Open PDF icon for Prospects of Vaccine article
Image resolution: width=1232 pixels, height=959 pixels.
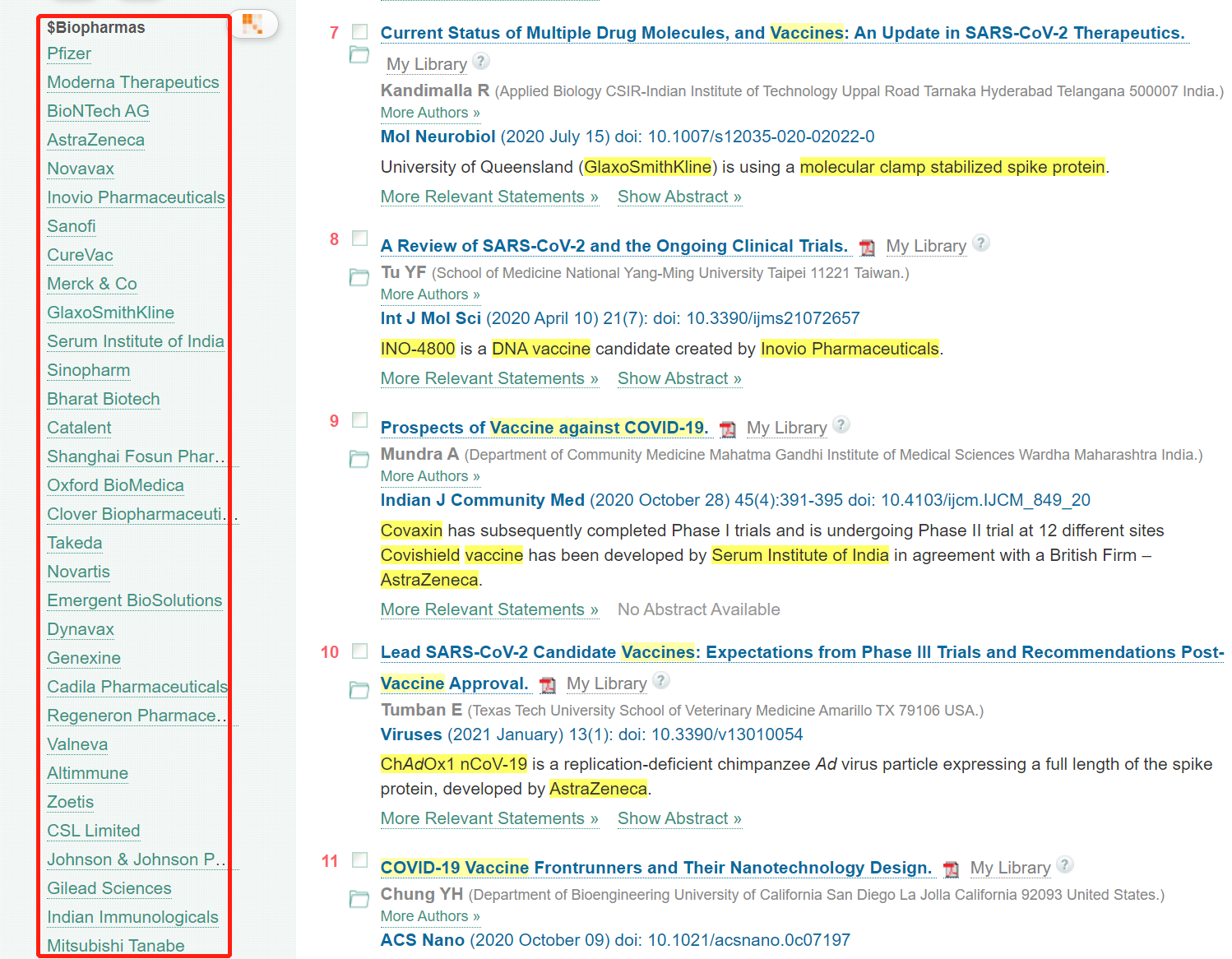pyautogui.click(x=728, y=429)
